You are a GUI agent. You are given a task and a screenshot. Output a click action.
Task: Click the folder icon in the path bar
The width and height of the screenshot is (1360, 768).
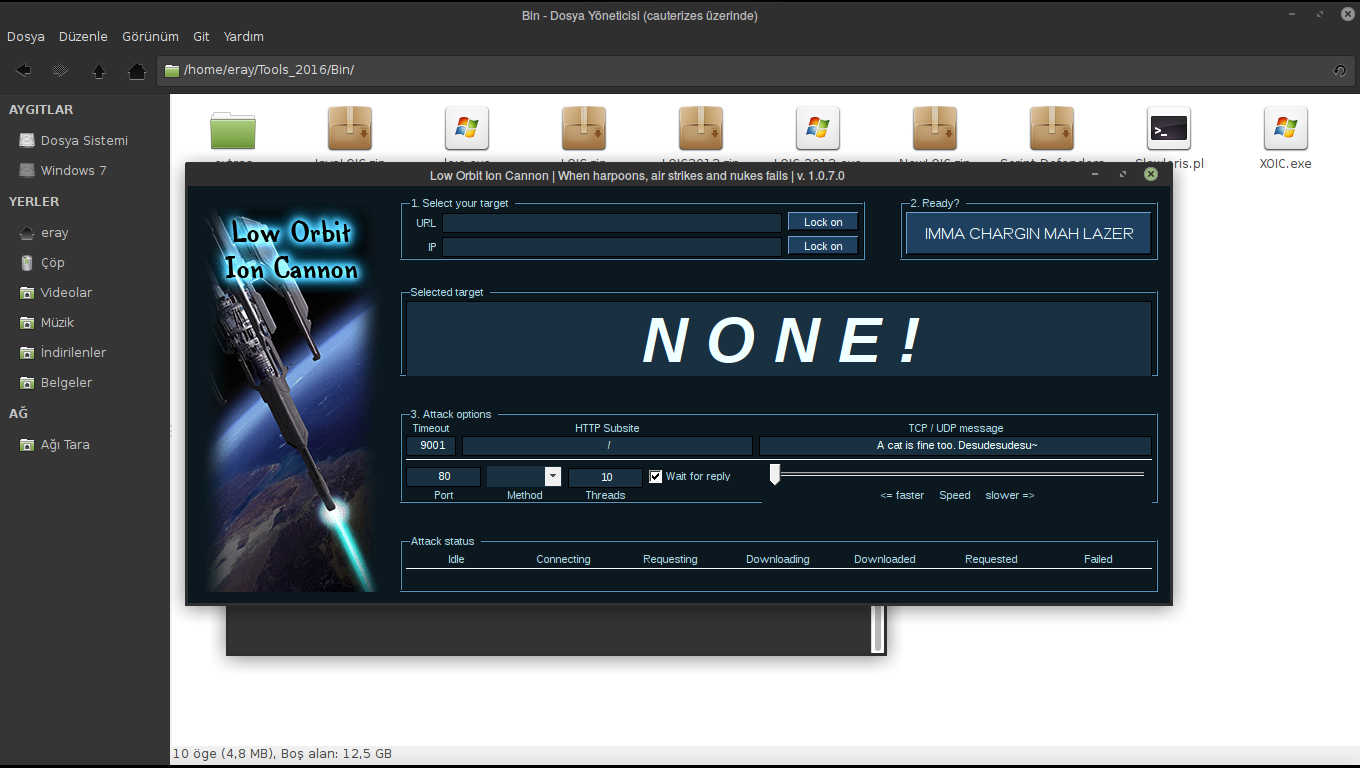coord(172,70)
